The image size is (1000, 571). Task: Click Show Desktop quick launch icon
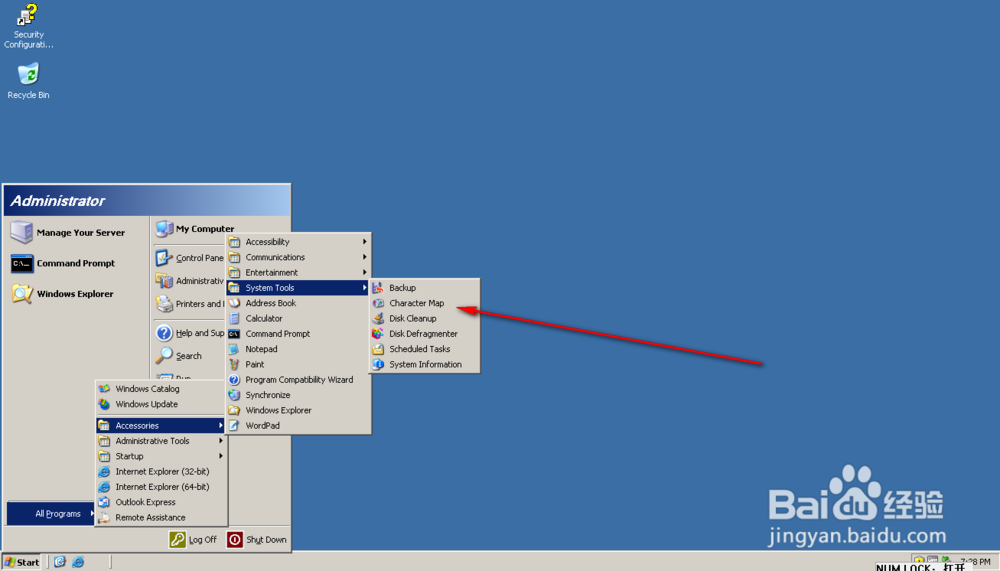(x=60, y=562)
